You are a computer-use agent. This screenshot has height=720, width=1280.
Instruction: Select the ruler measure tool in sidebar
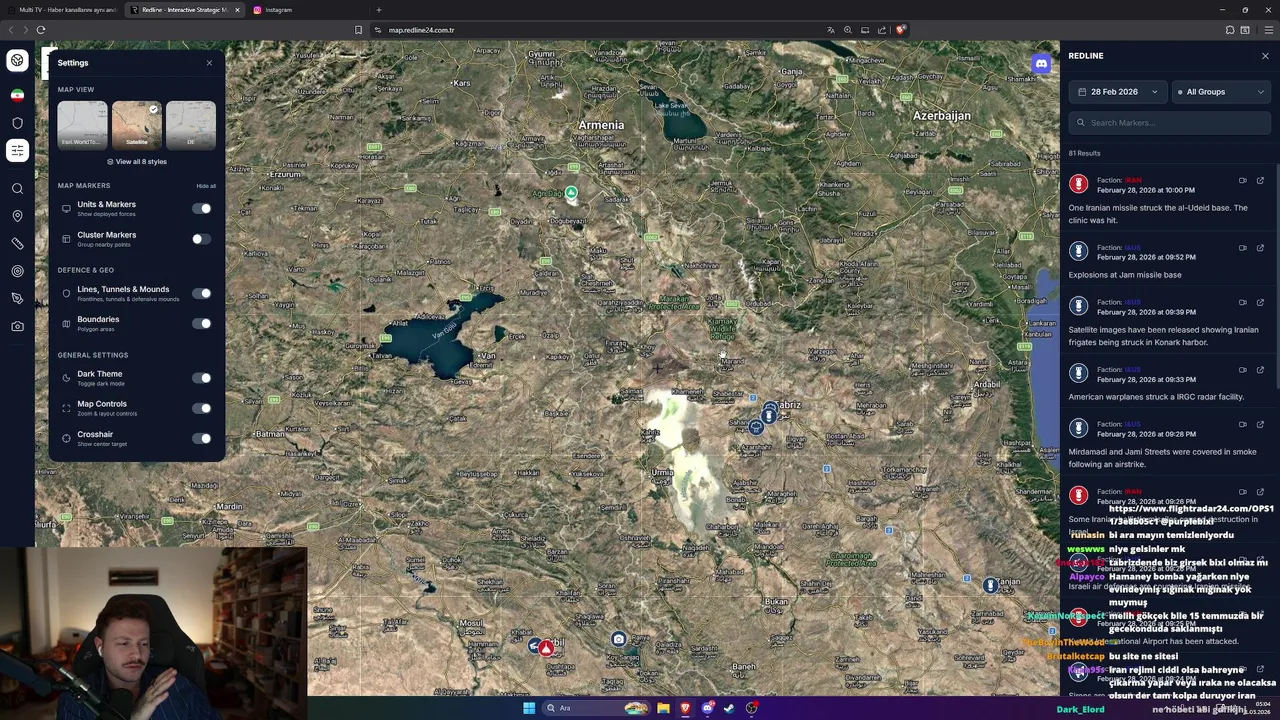click(17, 243)
